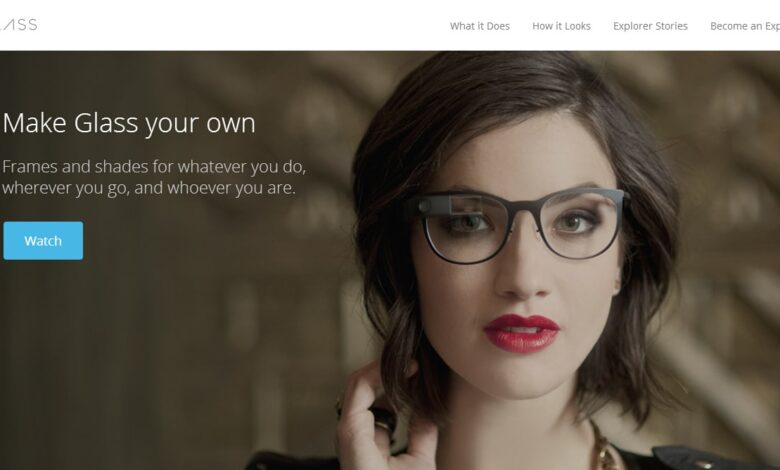The height and width of the screenshot is (470, 780).
Task: Open the Explorer Stories page
Action: pyautogui.click(x=650, y=26)
